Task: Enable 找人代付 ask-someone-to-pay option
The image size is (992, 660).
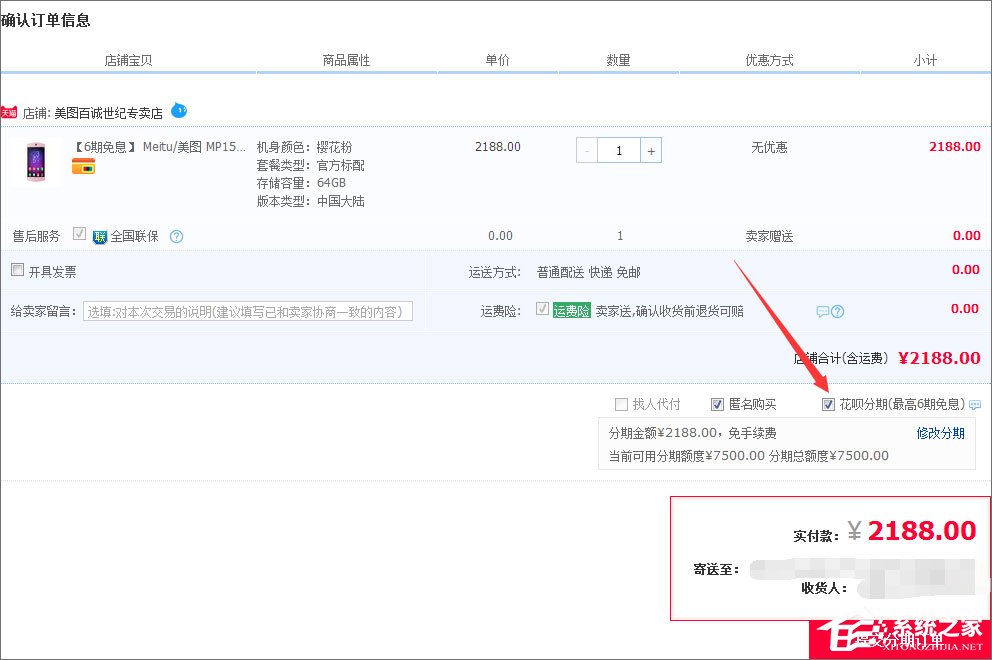Action: 620,404
